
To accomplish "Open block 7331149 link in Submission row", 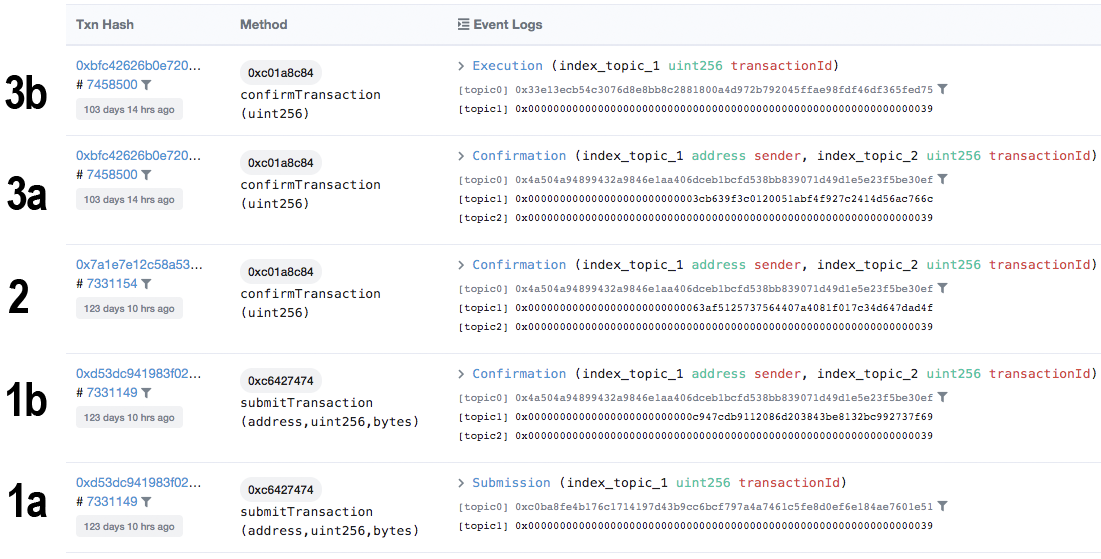I will (112, 502).
